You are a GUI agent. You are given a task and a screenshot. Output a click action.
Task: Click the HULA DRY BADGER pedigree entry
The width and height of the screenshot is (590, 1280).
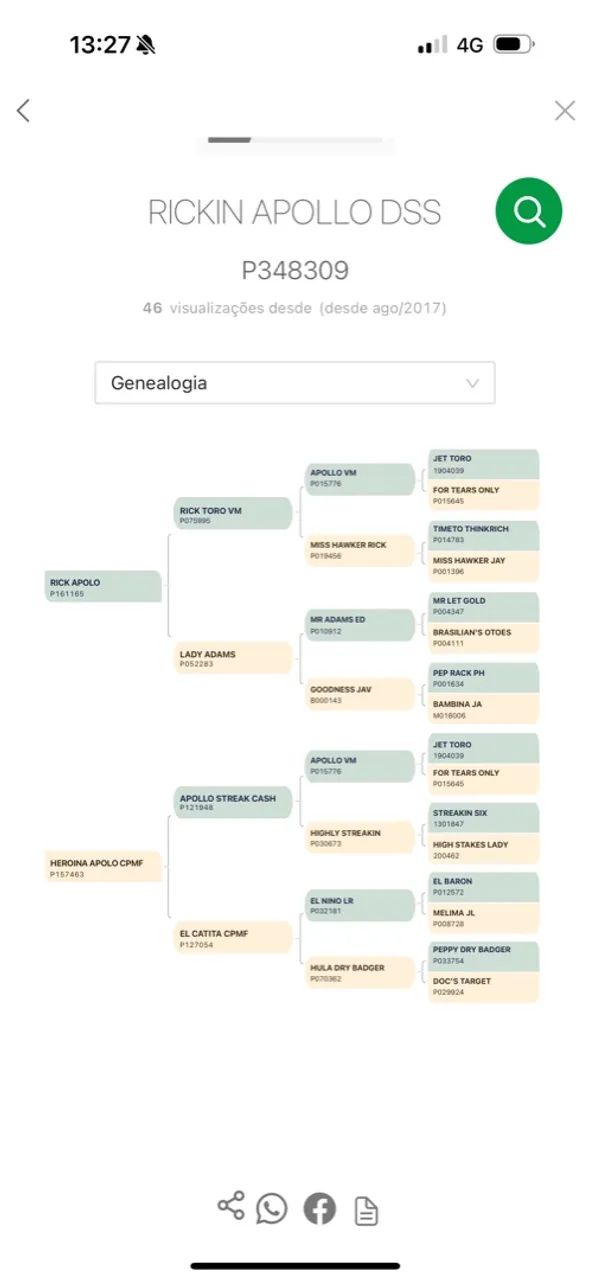pos(360,973)
